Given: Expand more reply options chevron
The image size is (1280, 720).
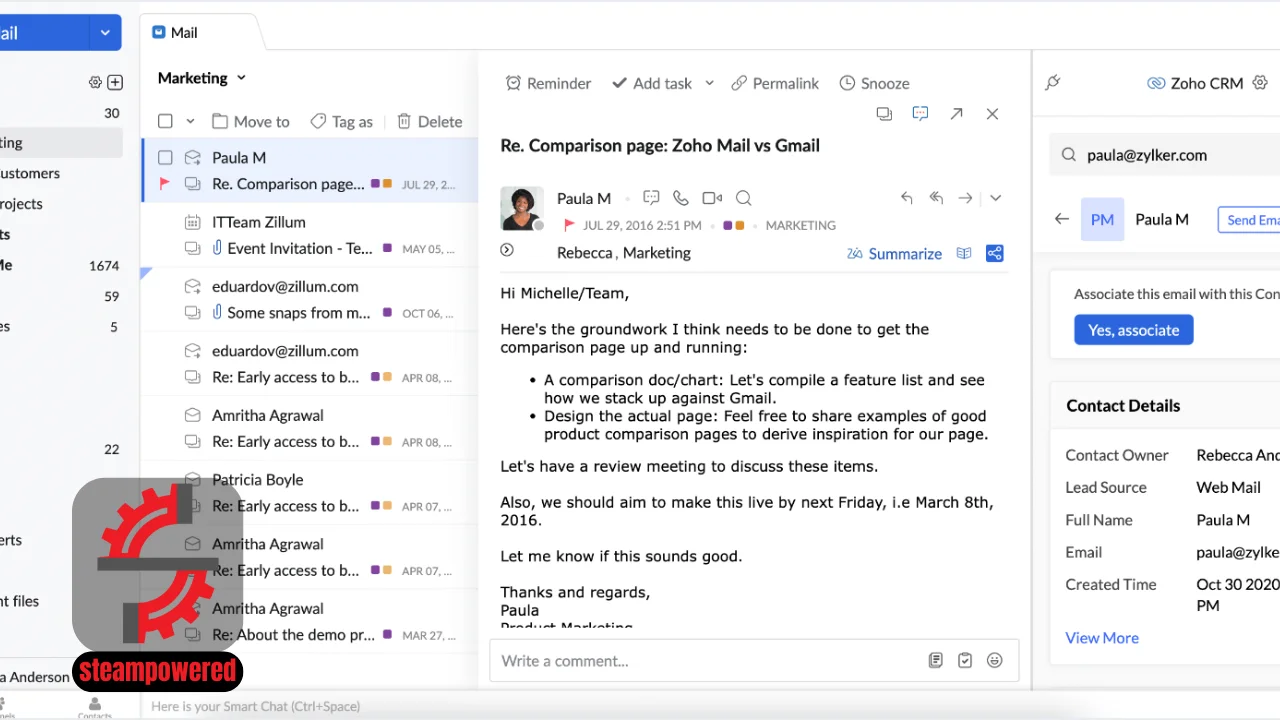Looking at the screenshot, I should point(995,198).
